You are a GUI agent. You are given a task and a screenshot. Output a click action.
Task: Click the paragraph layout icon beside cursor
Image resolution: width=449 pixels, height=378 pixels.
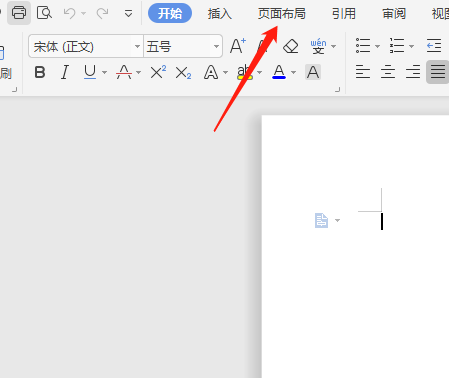coord(321,220)
